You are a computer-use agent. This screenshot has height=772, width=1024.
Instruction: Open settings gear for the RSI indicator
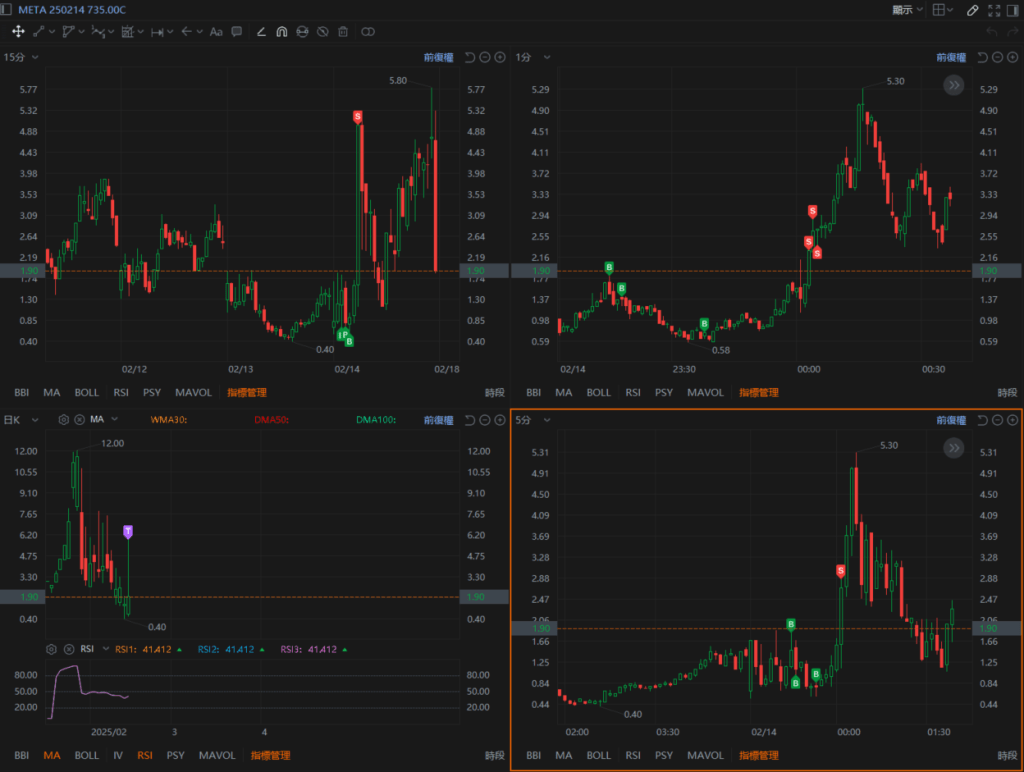click(x=52, y=649)
